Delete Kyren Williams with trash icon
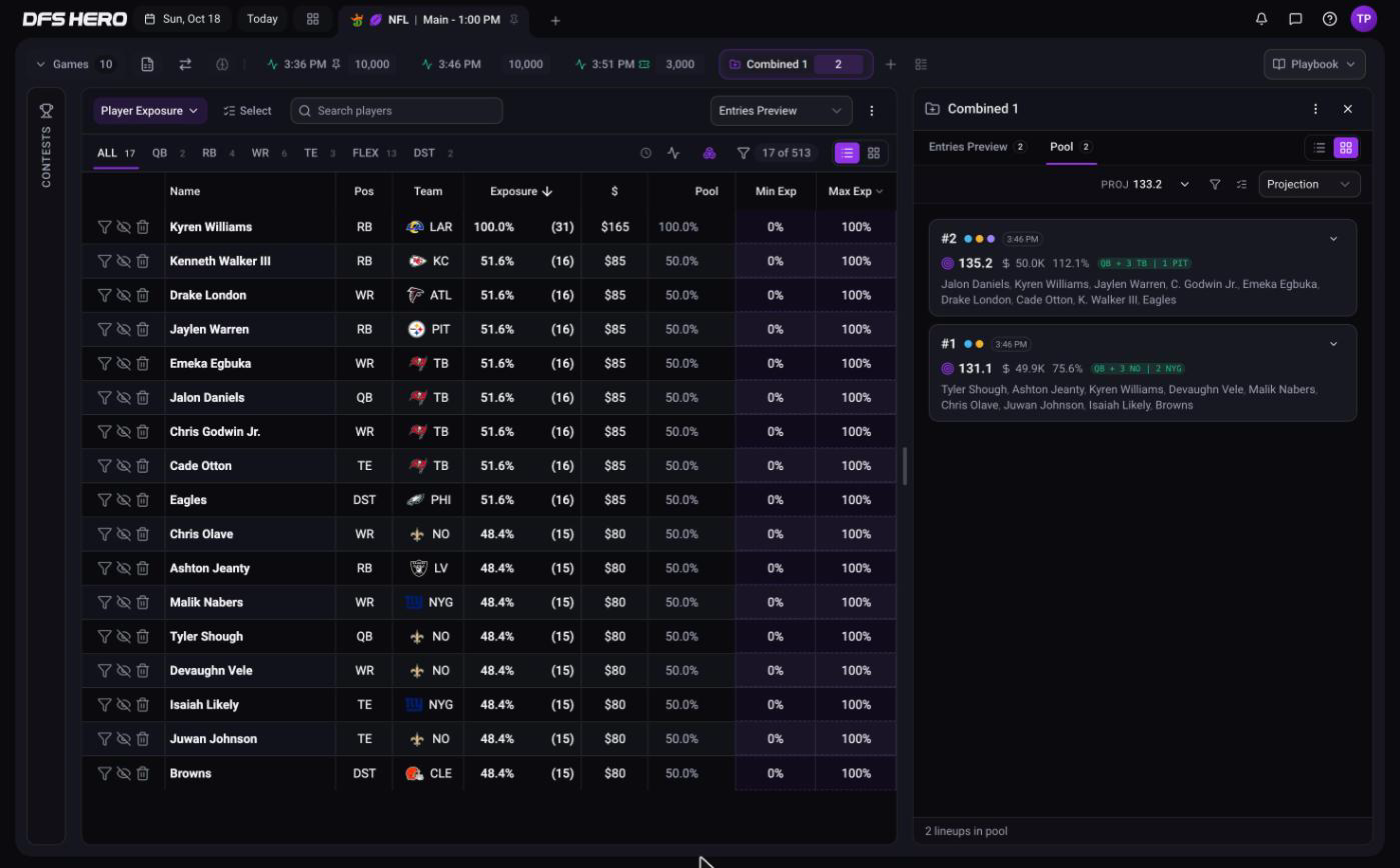Viewport: 1400px width, 868px height. click(143, 227)
